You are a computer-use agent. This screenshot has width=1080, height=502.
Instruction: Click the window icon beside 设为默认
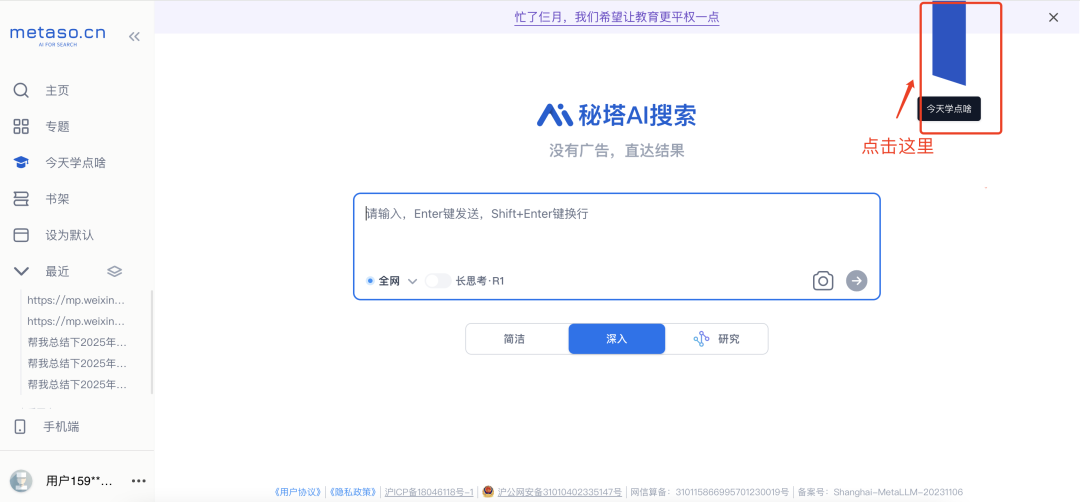[21, 236]
